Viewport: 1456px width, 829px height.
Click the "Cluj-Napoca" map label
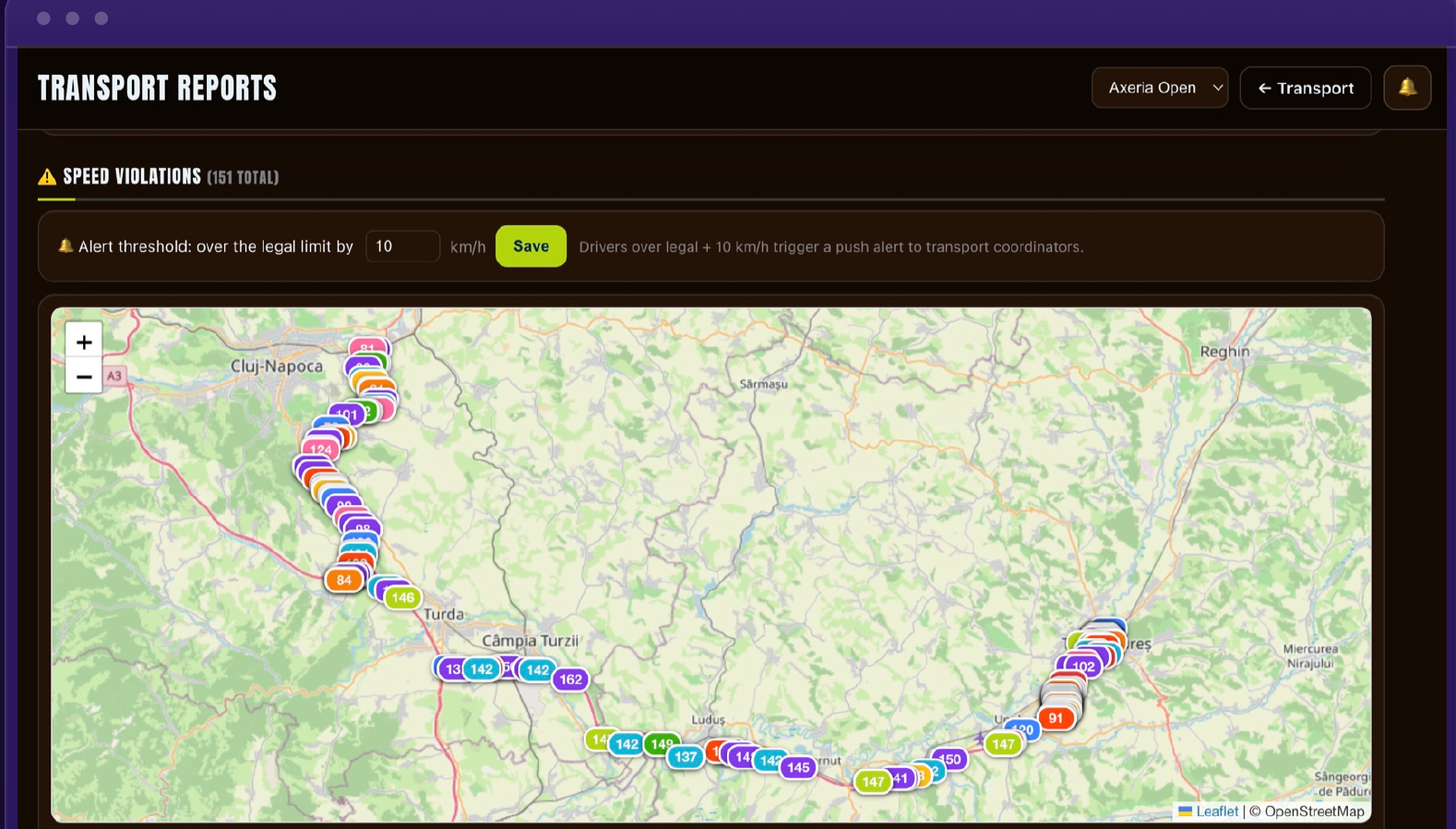pyautogui.click(x=277, y=366)
